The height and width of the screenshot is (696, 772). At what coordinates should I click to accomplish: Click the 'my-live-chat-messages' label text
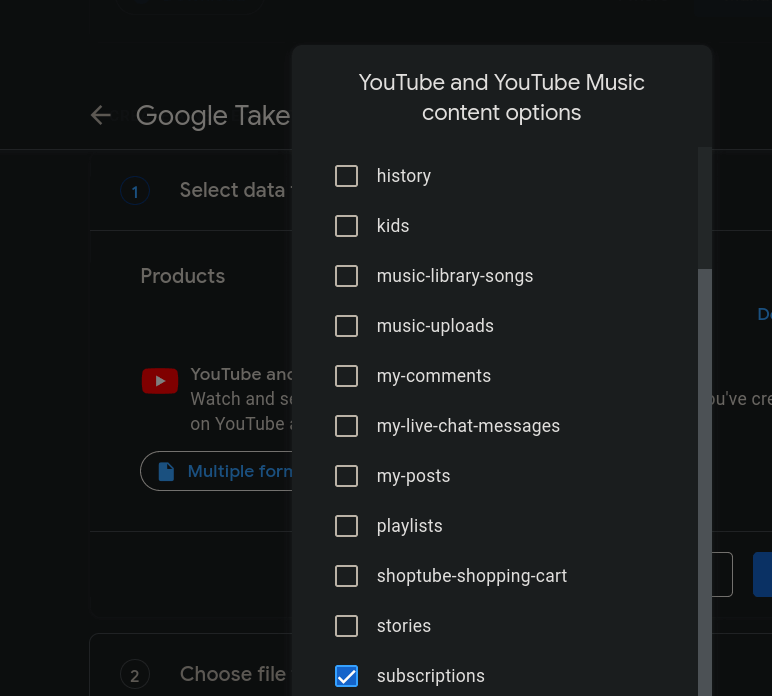point(468,426)
